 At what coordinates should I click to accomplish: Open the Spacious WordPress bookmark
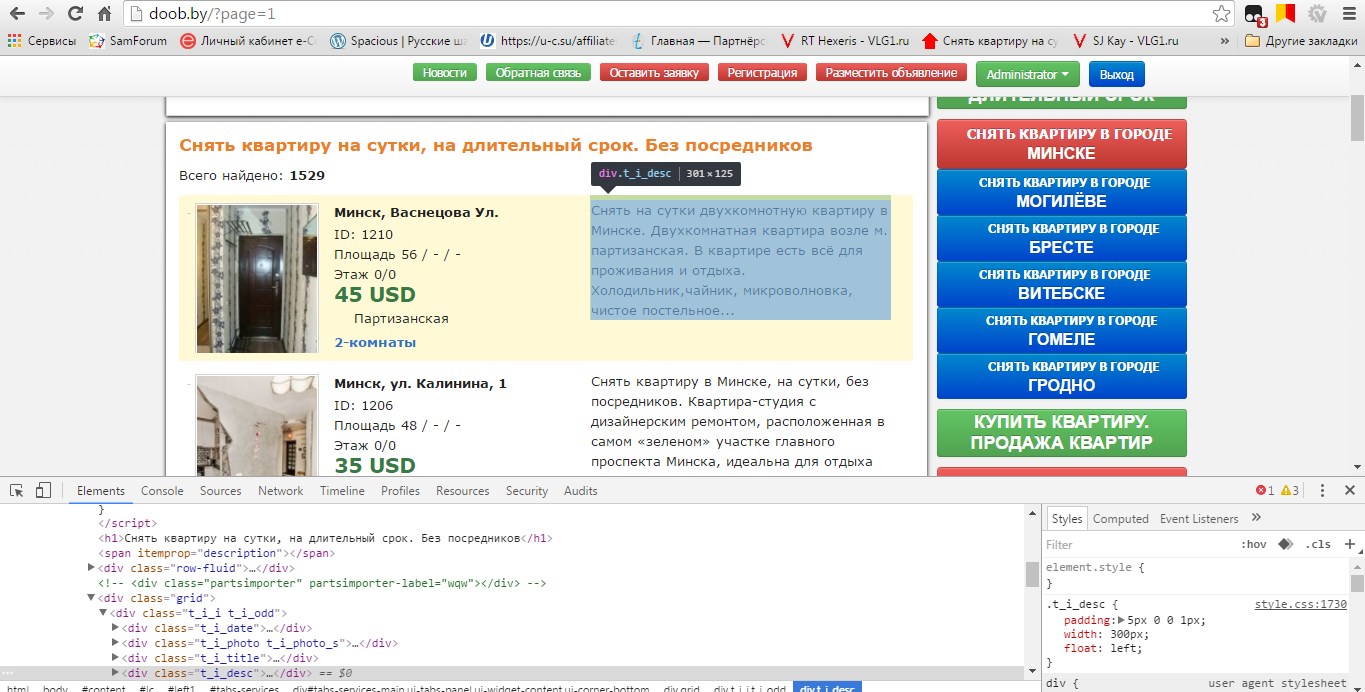(x=399, y=41)
